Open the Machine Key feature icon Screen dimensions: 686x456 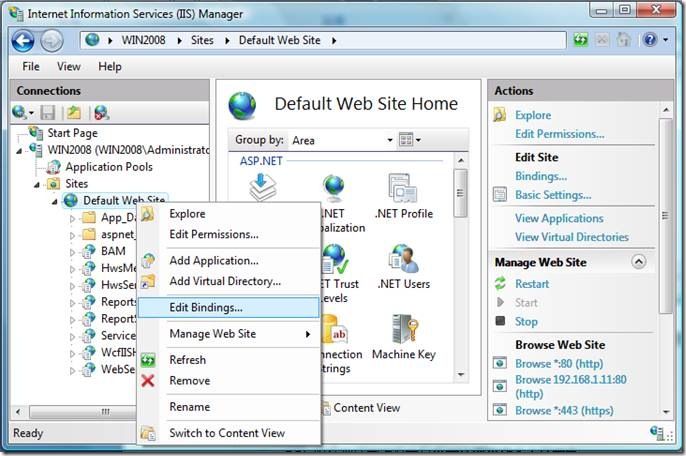404,328
